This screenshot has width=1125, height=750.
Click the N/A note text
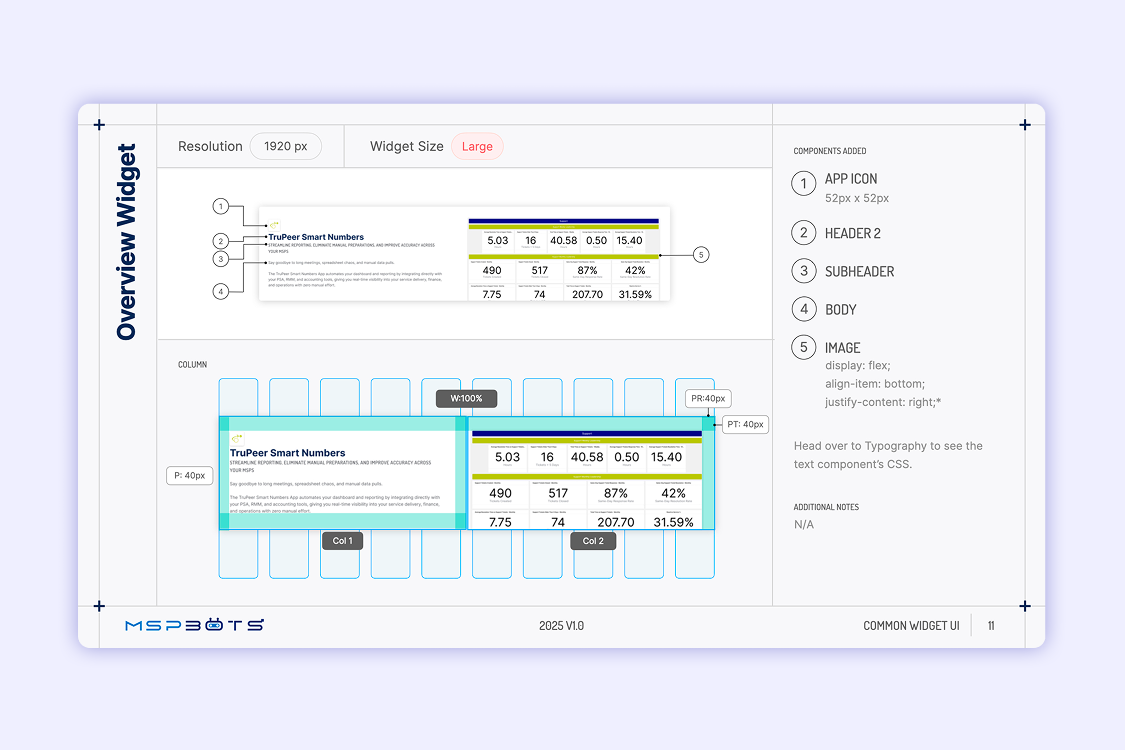[804, 525]
